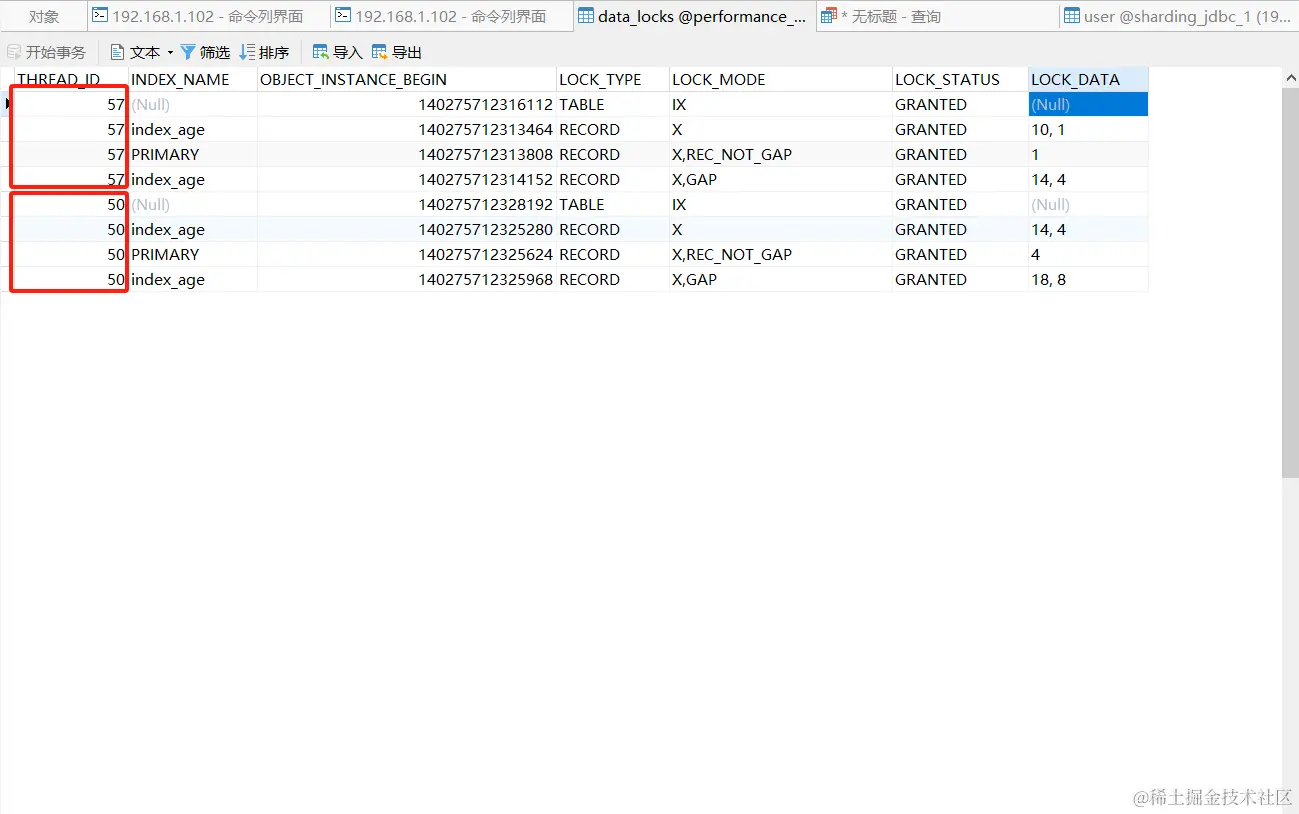This screenshot has height=814, width=1299.
Task: Switch to the 无标题 - 查询 tab
Action: coord(936,16)
